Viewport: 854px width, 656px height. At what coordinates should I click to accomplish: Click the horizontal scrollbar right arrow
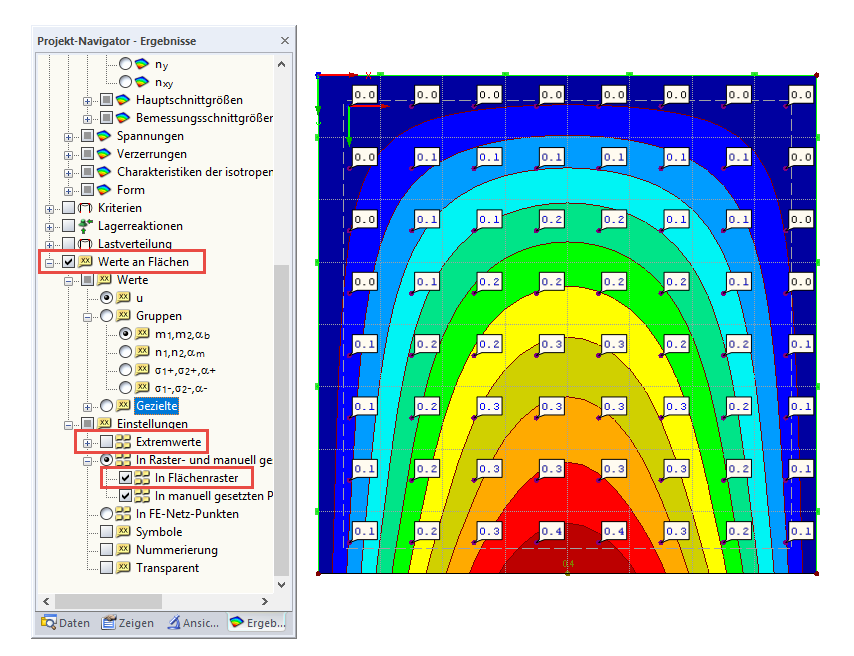(265, 601)
